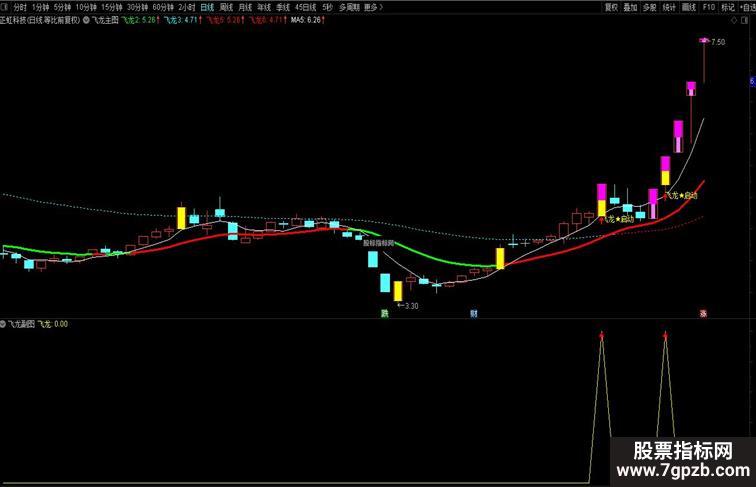Select the 30分钟 period tab
This screenshot has width=756, height=487.
coord(137,7)
